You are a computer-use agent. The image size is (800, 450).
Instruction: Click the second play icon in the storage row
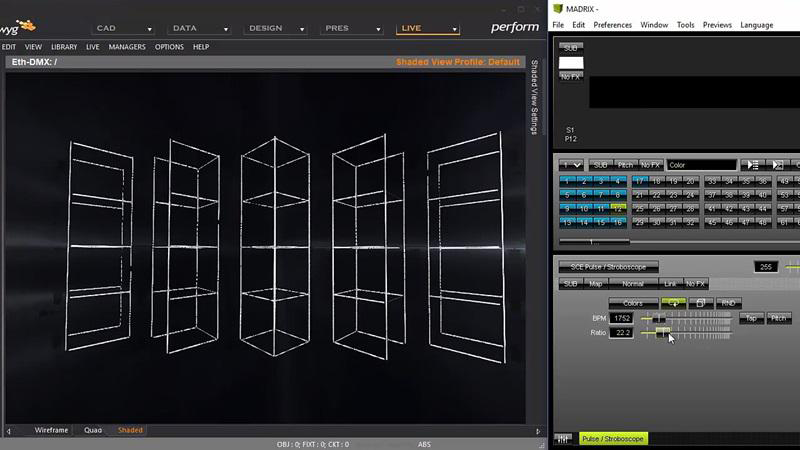click(777, 165)
